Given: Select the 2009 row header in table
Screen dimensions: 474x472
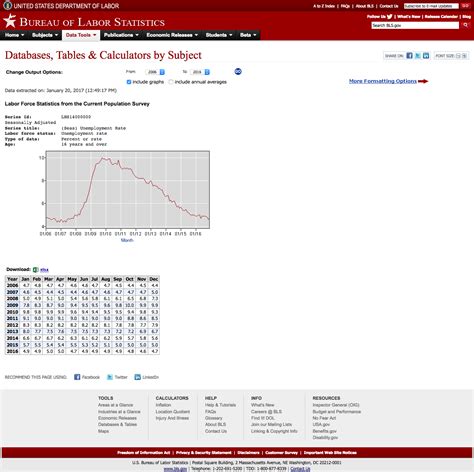Looking at the screenshot, I should 12,305.
